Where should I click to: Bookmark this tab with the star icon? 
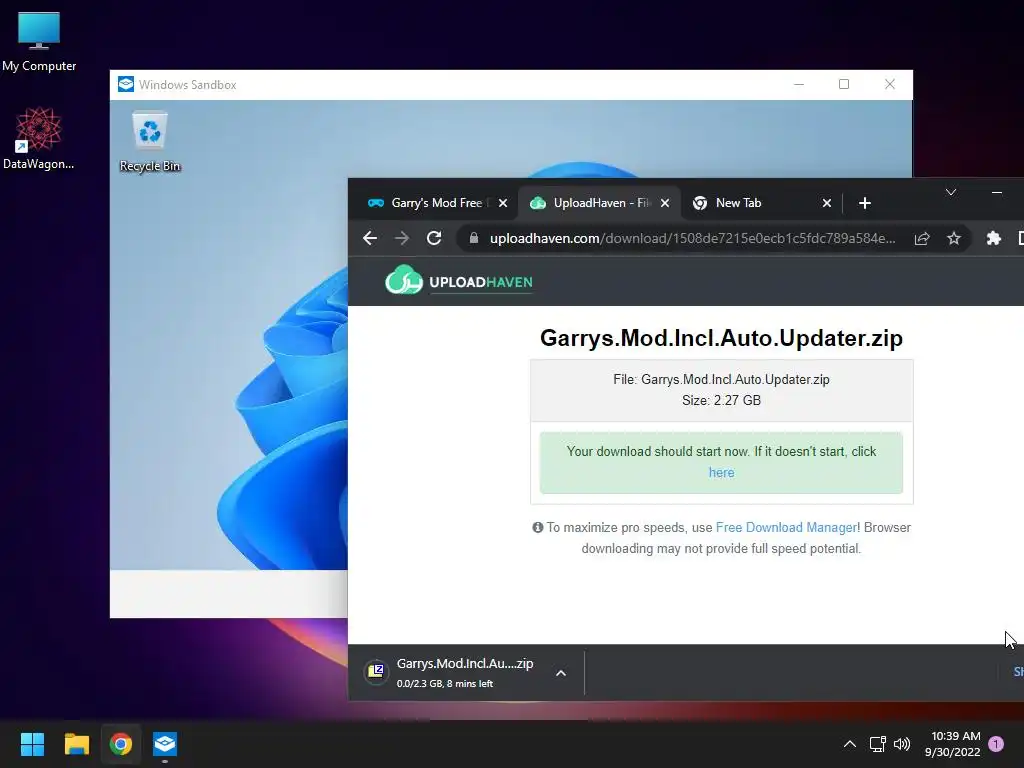click(x=954, y=238)
